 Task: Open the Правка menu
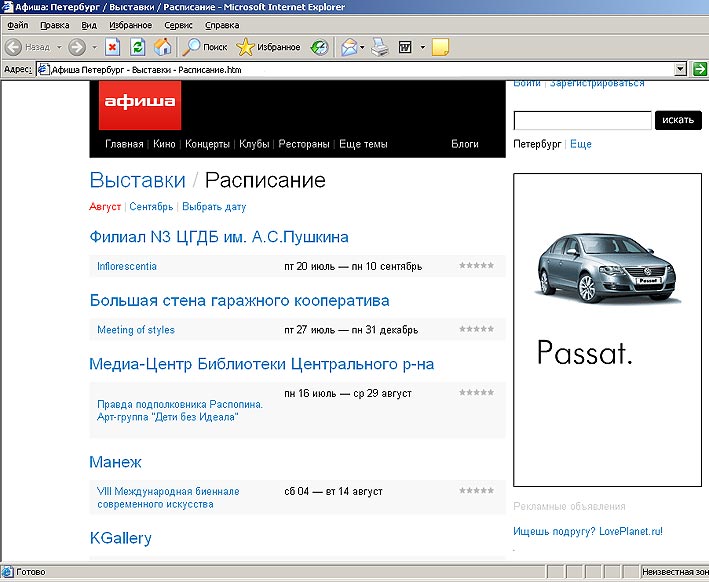tap(55, 25)
